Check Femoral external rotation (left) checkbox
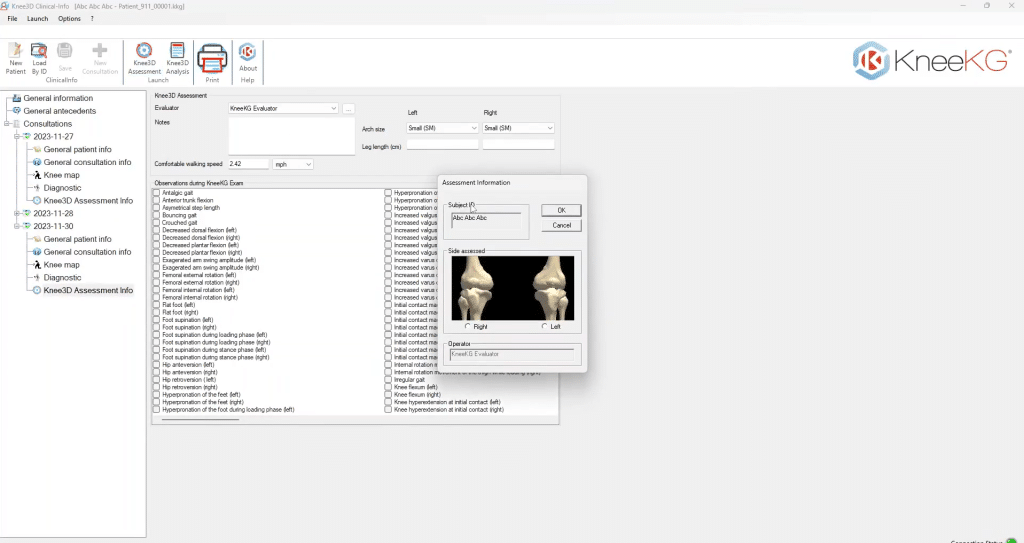1024x543 pixels. pos(156,275)
